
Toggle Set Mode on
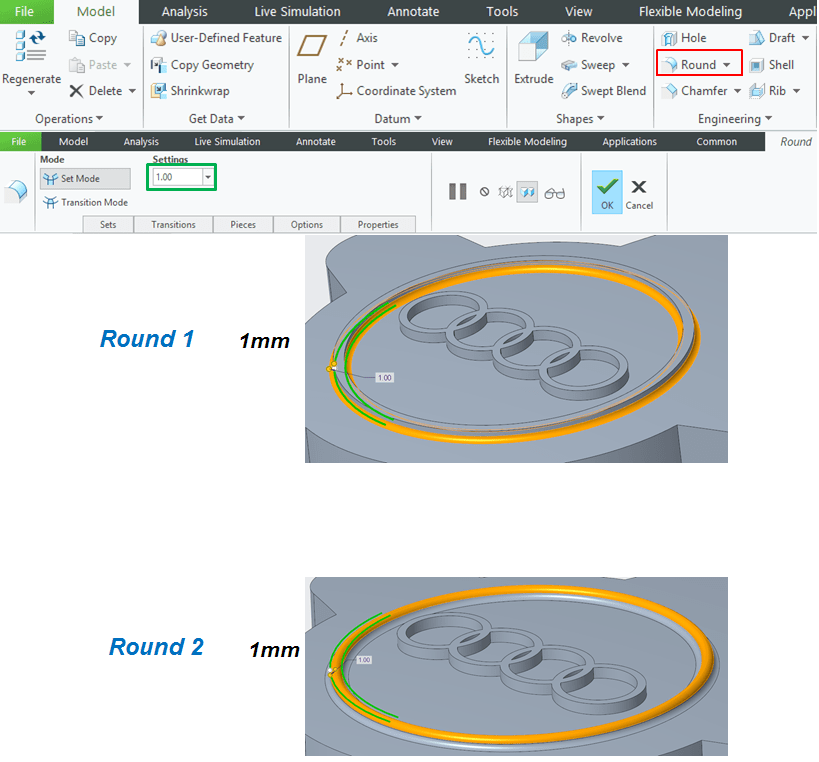[x=85, y=179]
